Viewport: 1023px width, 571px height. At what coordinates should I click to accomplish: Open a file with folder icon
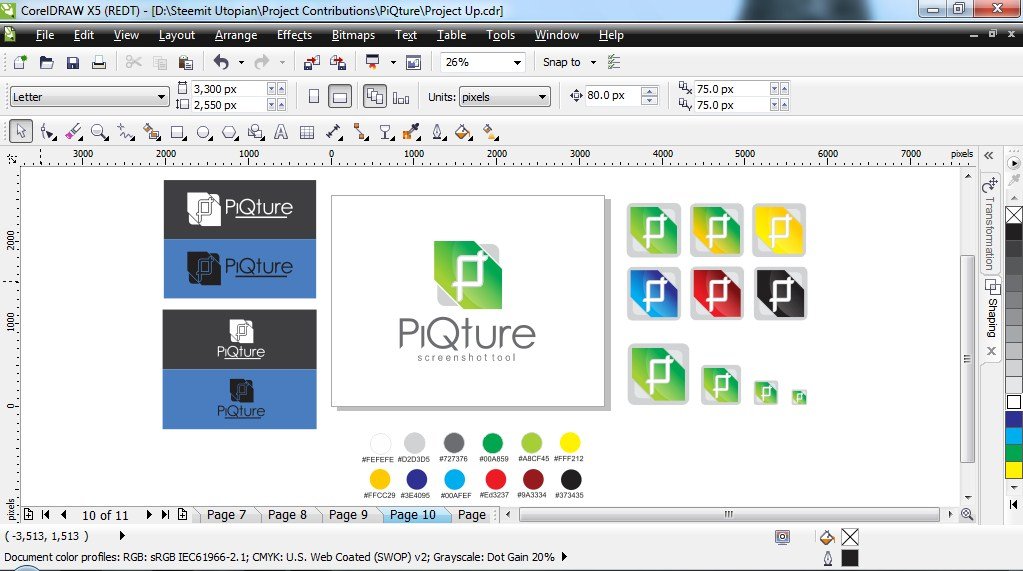point(46,62)
